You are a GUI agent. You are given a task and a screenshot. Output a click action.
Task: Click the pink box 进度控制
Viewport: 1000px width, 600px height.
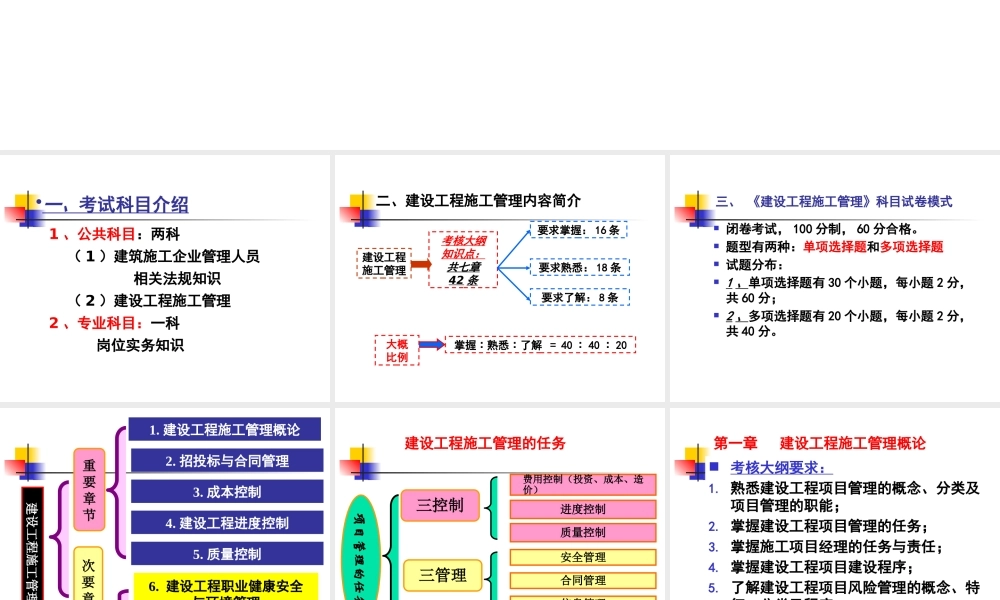coord(583,509)
